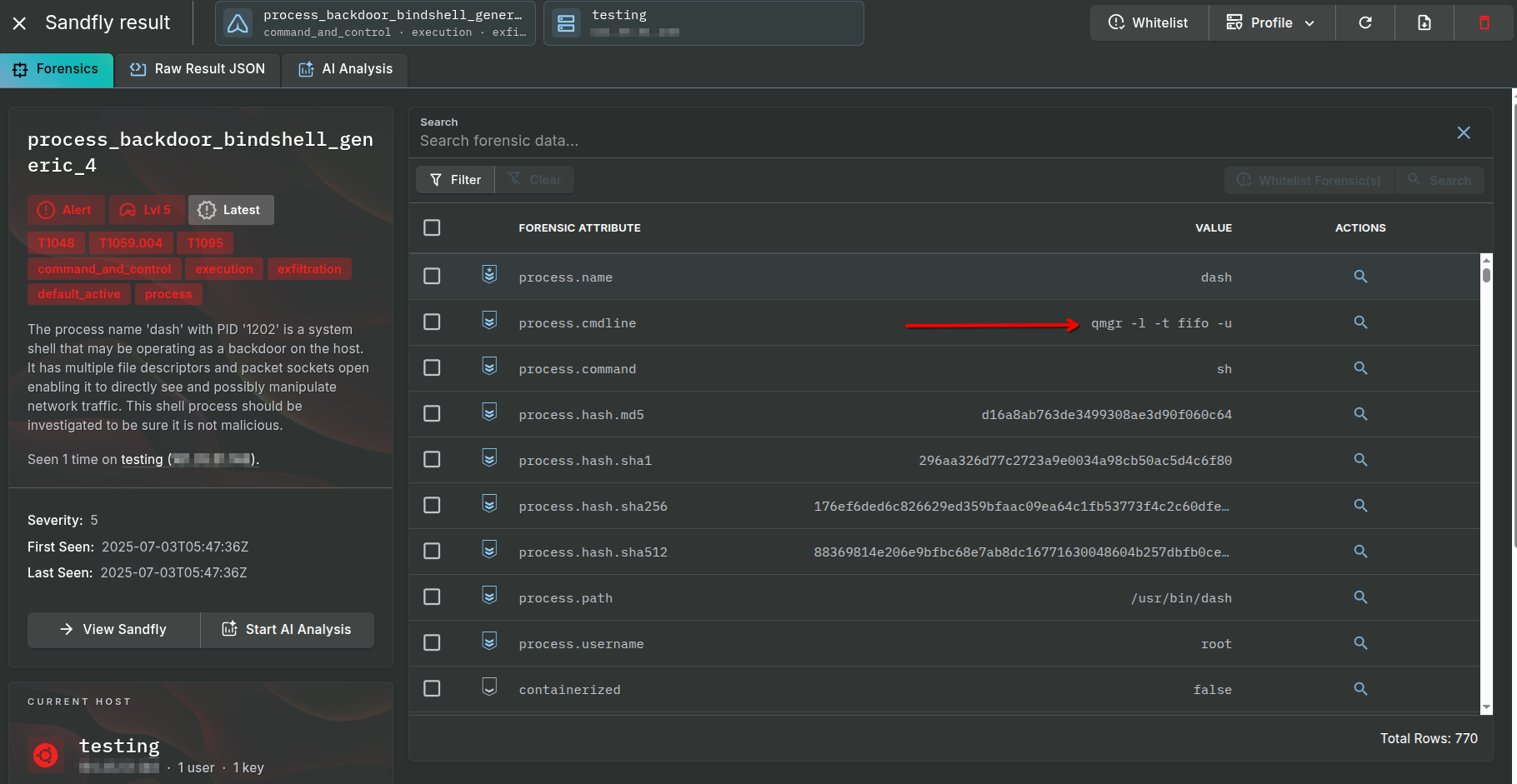Expand the Profile dropdown
The image size is (1517, 784).
1272,22
